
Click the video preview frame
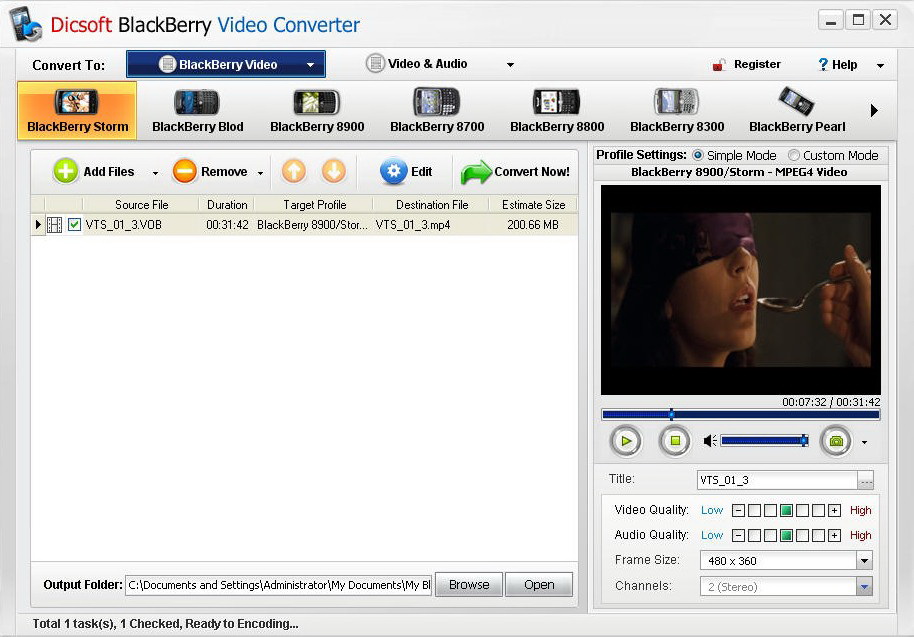(740, 290)
